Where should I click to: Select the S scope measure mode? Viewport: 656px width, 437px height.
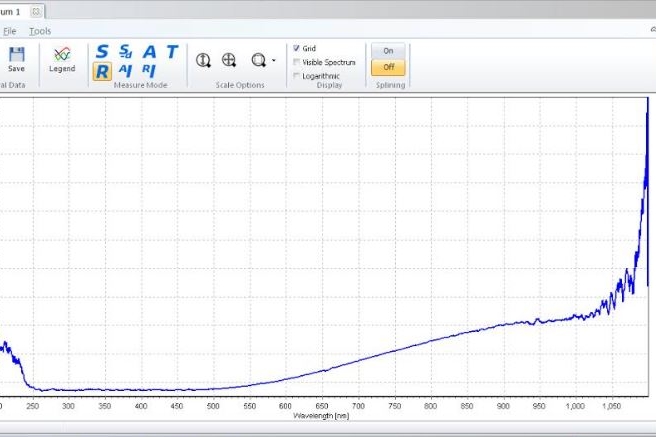coord(101,51)
